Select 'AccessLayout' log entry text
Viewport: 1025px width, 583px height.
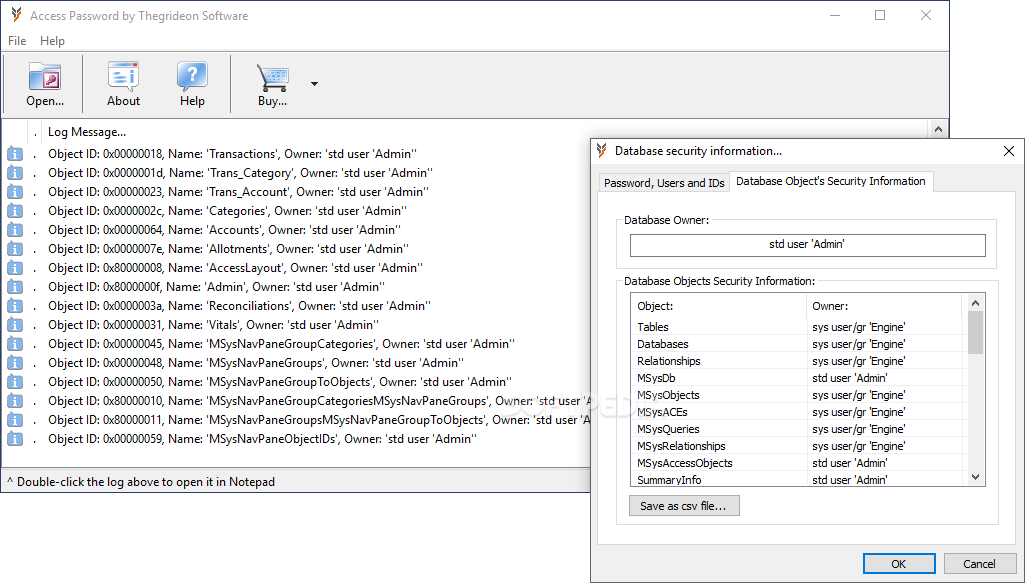(x=235, y=268)
